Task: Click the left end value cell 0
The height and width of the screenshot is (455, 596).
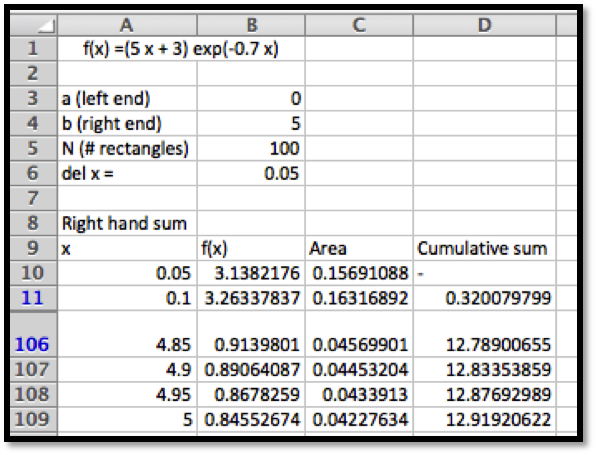Action: 251,99
